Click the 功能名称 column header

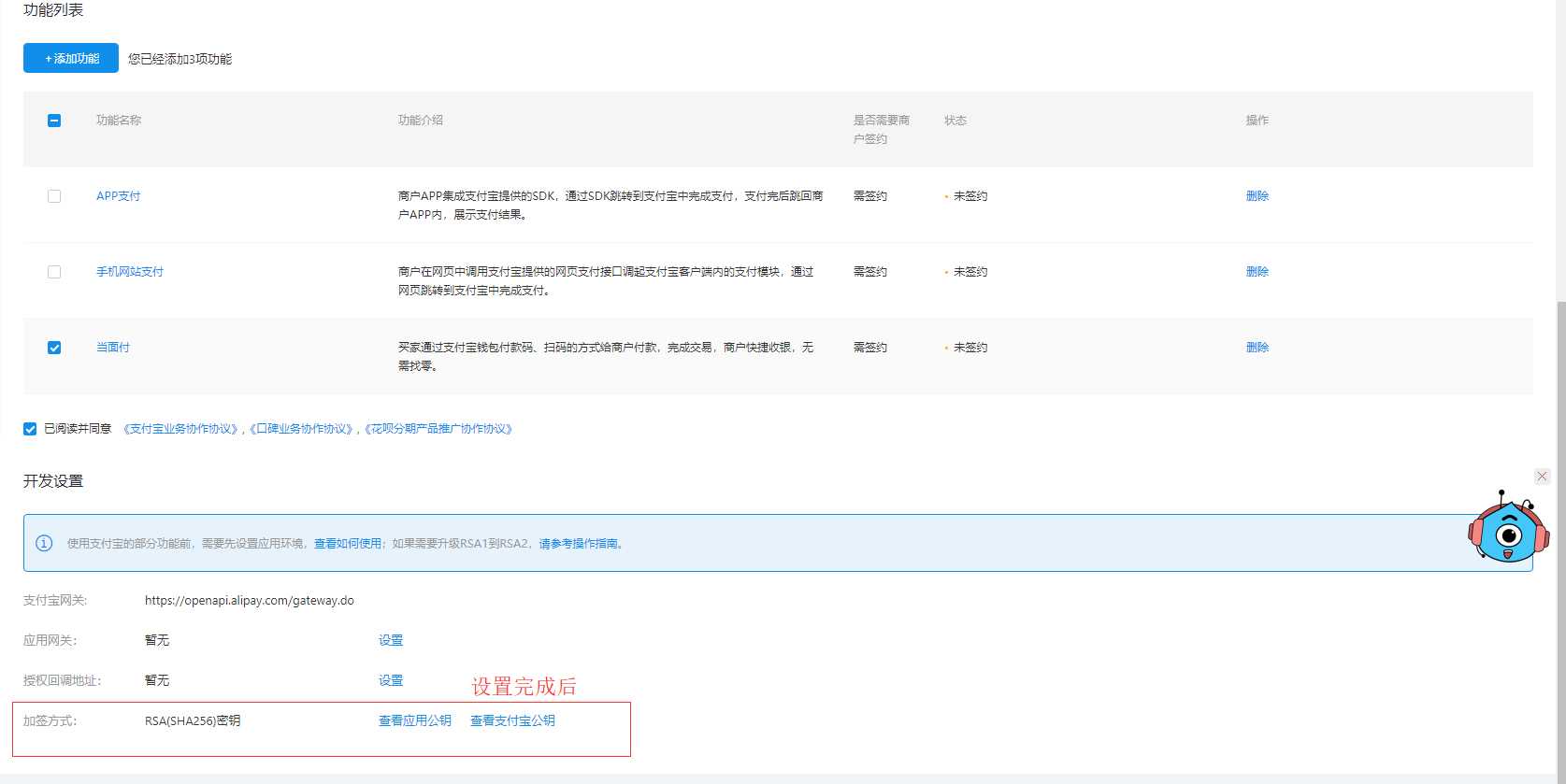point(119,121)
